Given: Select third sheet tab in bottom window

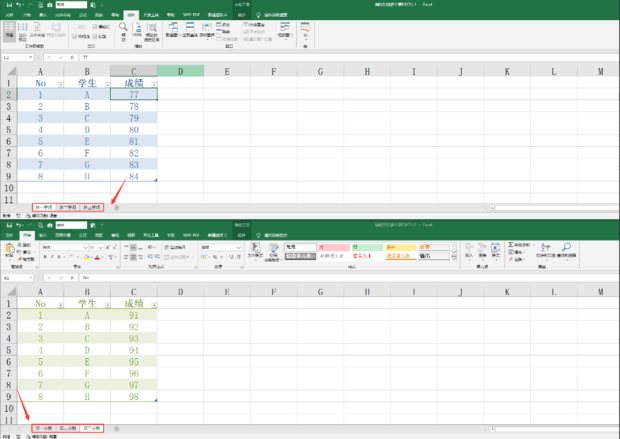Looking at the screenshot, I should coord(91,428).
